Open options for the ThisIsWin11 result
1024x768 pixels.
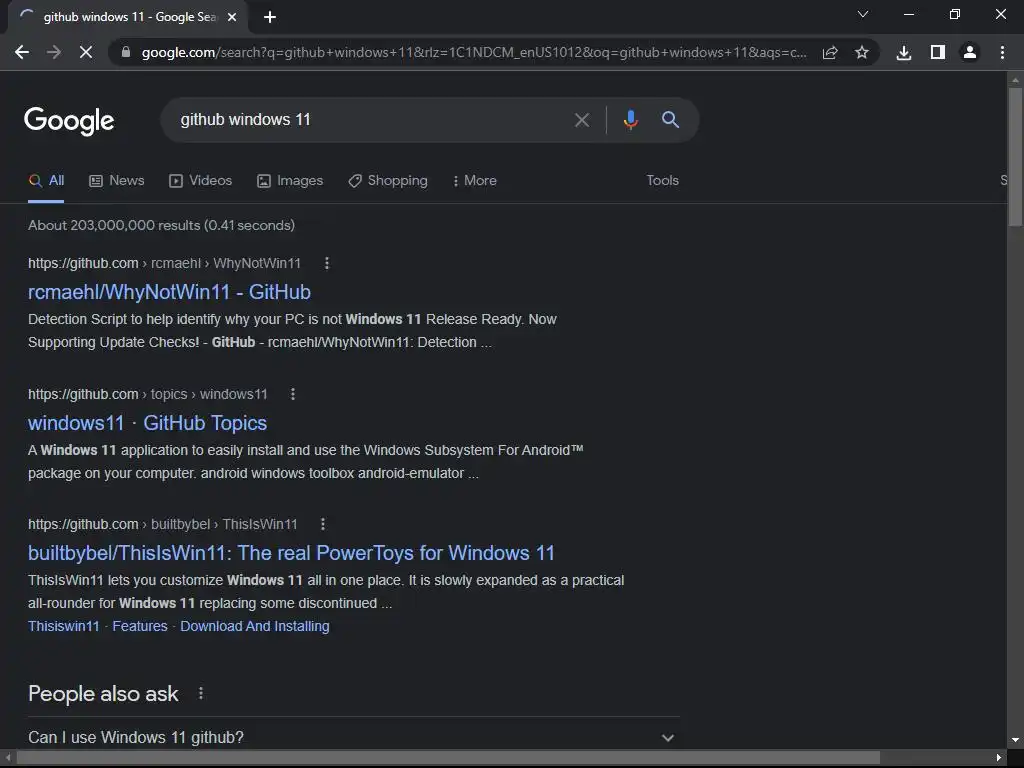pyautogui.click(x=323, y=524)
